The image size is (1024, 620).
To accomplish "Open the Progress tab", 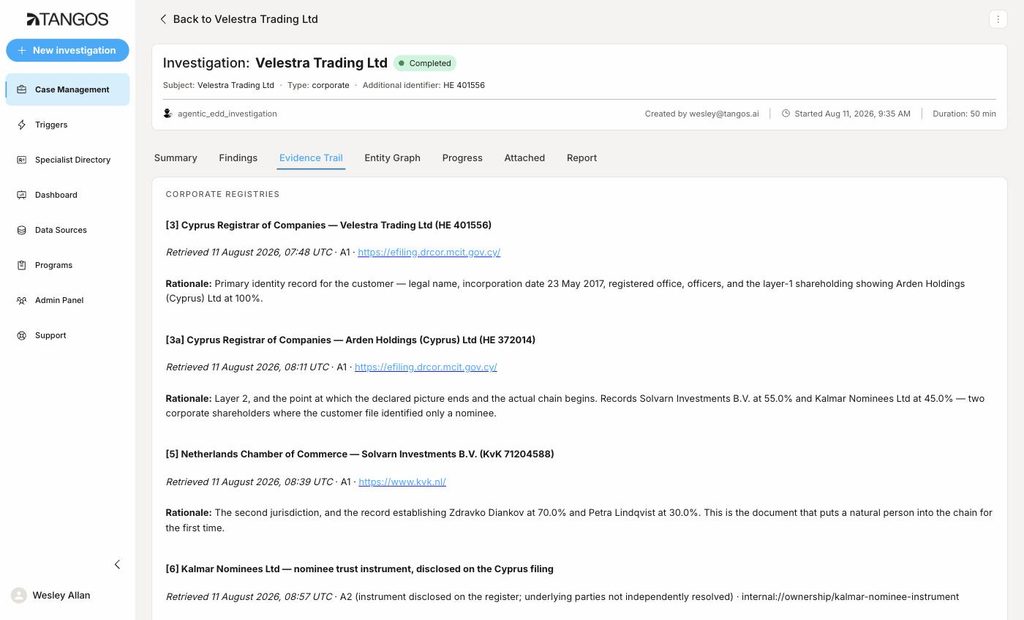I will pyautogui.click(x=462, y=158).
